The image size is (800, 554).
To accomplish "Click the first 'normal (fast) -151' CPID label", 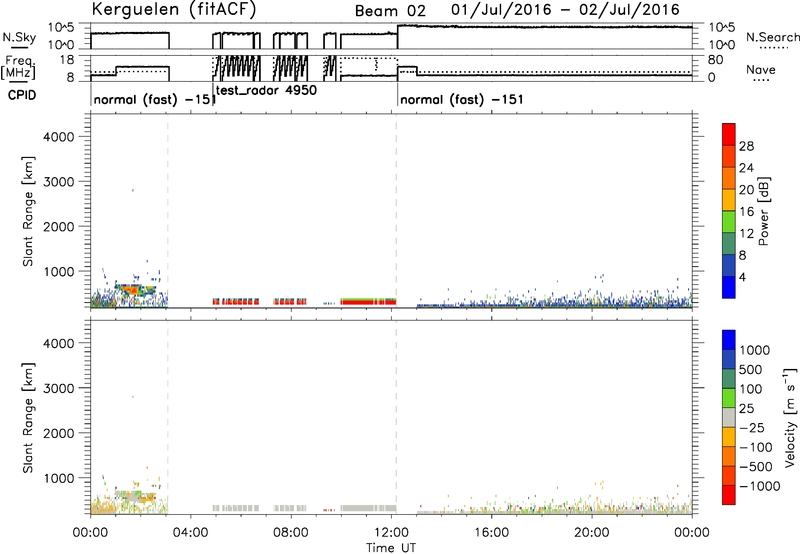I will pos(155,99).
